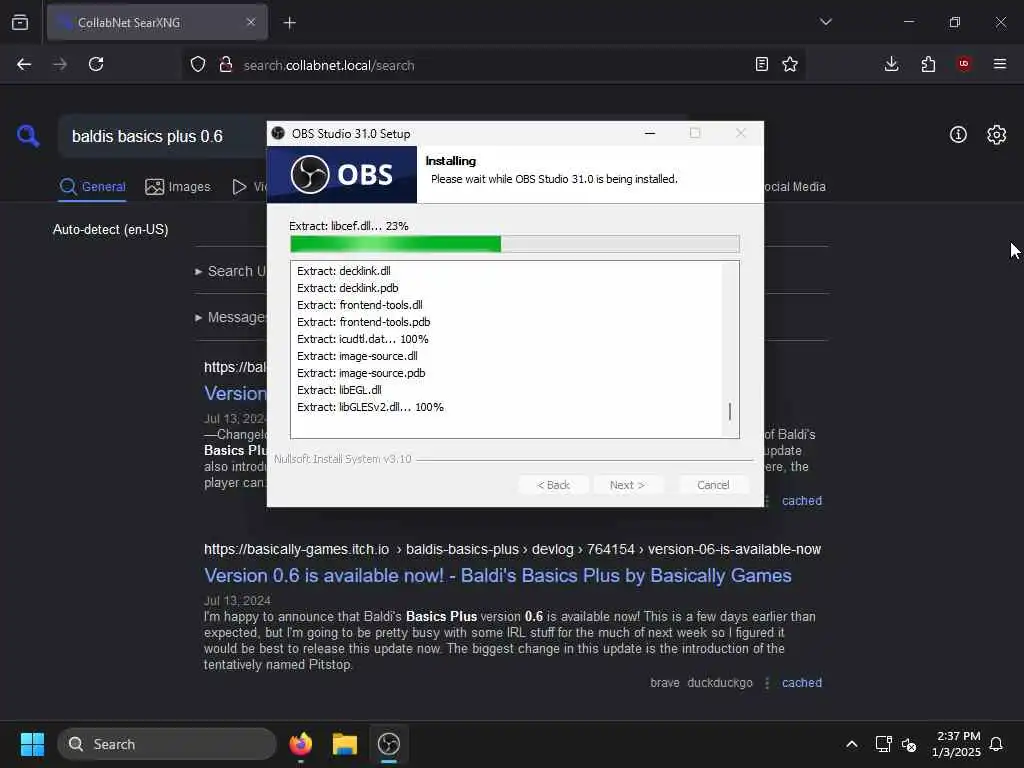Open second result options dots
Screen dimensions: 1024x768
(x=767, y=682)
